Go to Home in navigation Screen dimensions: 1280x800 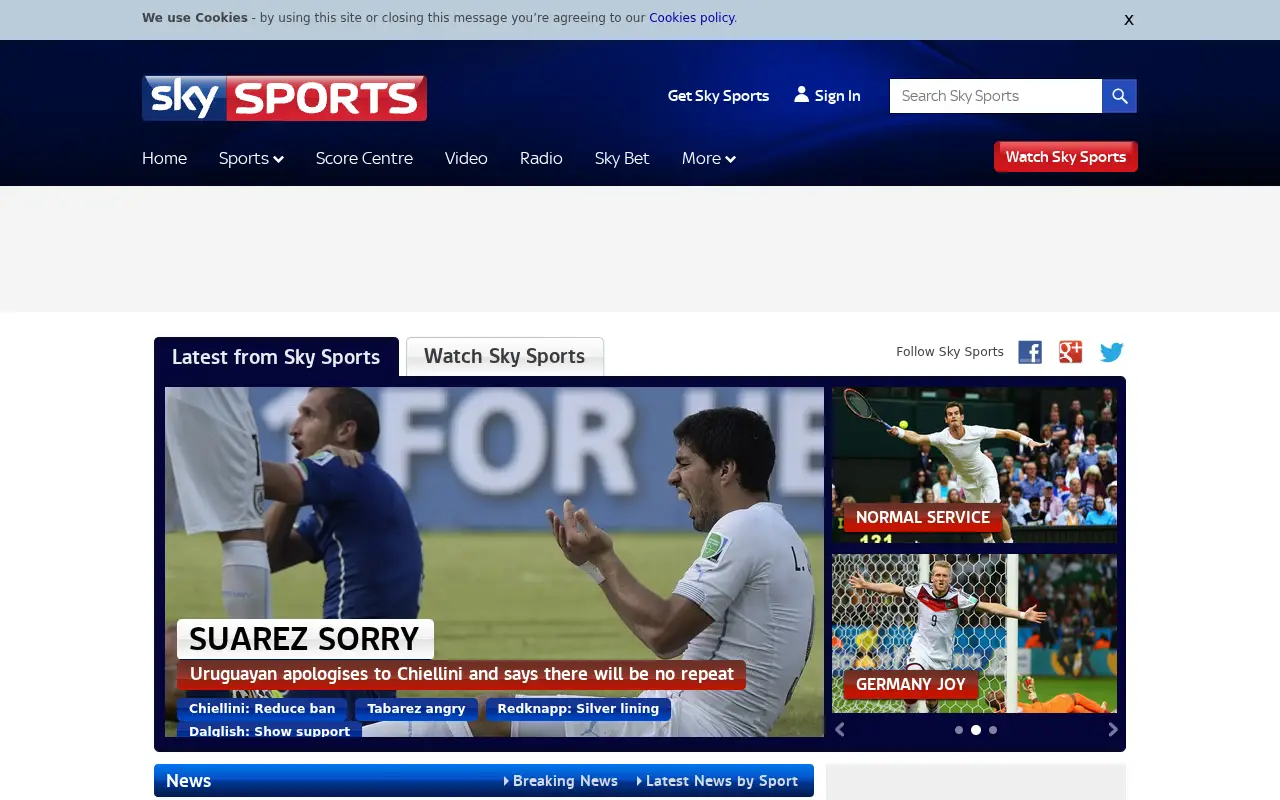point(164,158)
